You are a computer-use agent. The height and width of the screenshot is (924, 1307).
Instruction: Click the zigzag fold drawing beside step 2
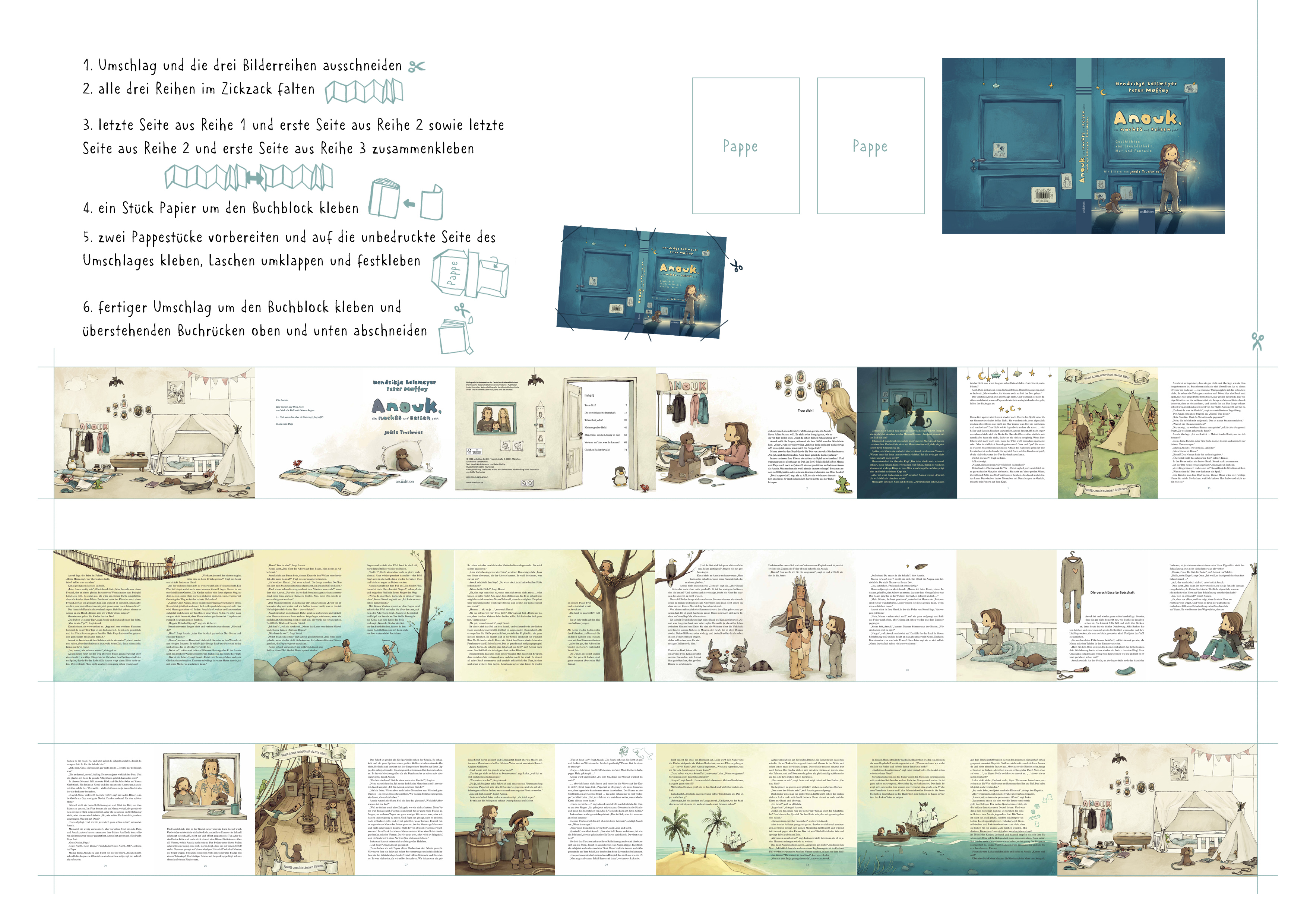pos(364,91)
